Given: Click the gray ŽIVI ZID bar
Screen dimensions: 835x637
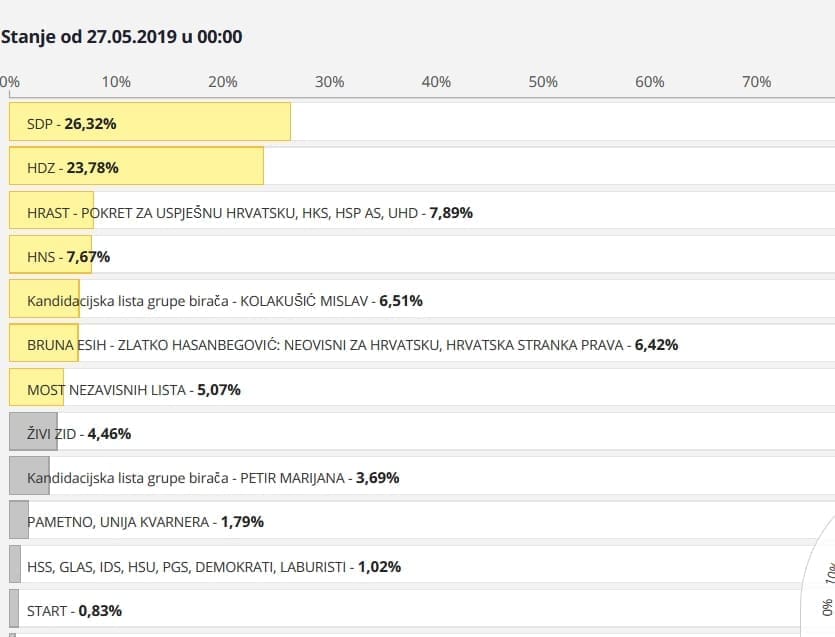Looking at the screenshot, I should [33, 433].
